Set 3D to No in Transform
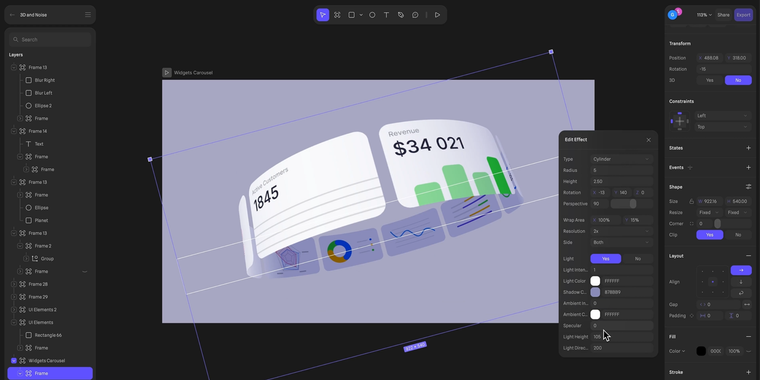 (738, 80)
